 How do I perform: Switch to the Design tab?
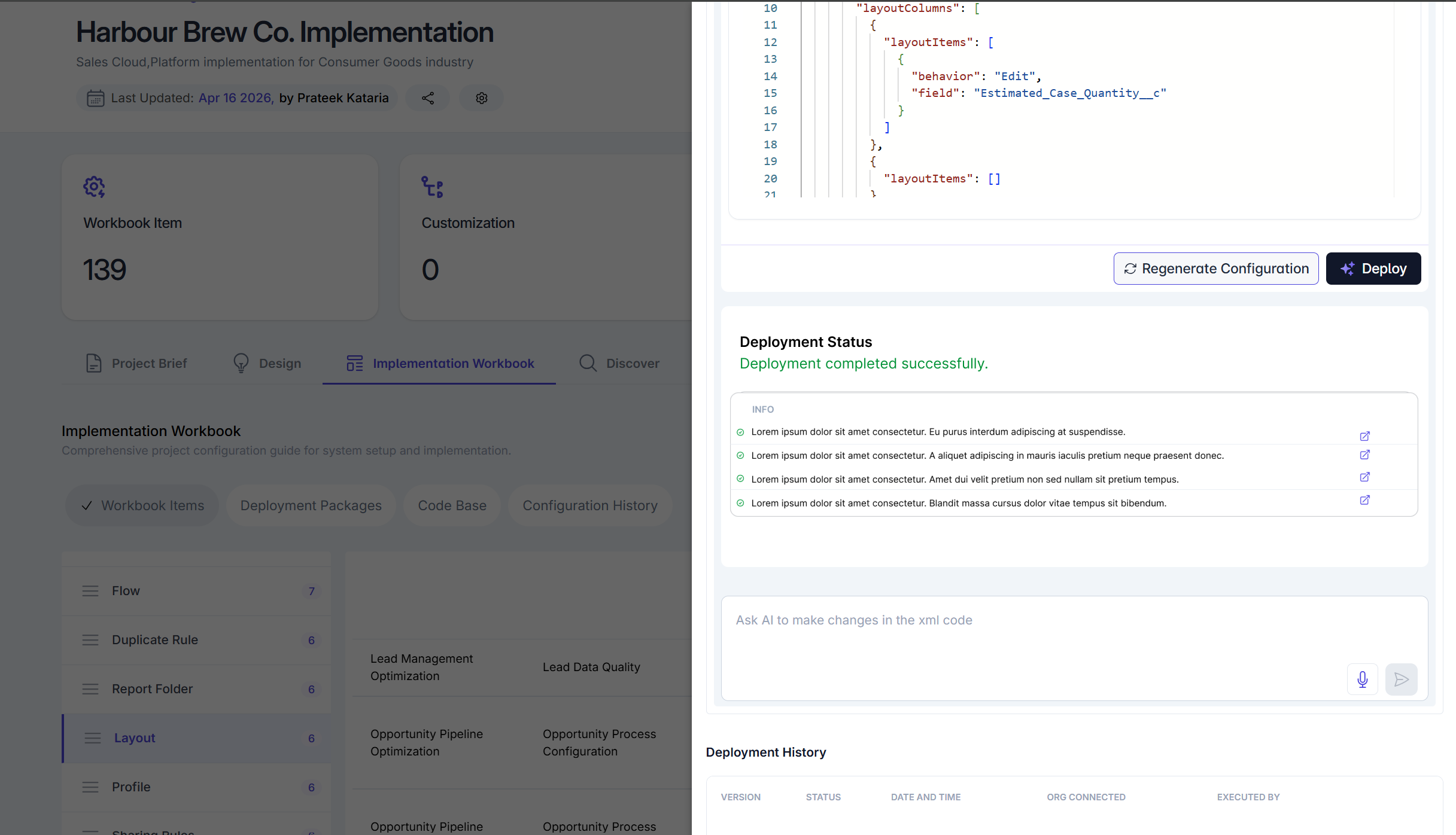click(x=267, y=363)
